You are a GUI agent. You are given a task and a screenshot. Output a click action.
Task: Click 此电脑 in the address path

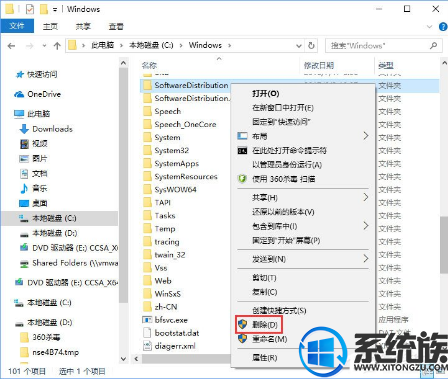(x=103, y=45)
